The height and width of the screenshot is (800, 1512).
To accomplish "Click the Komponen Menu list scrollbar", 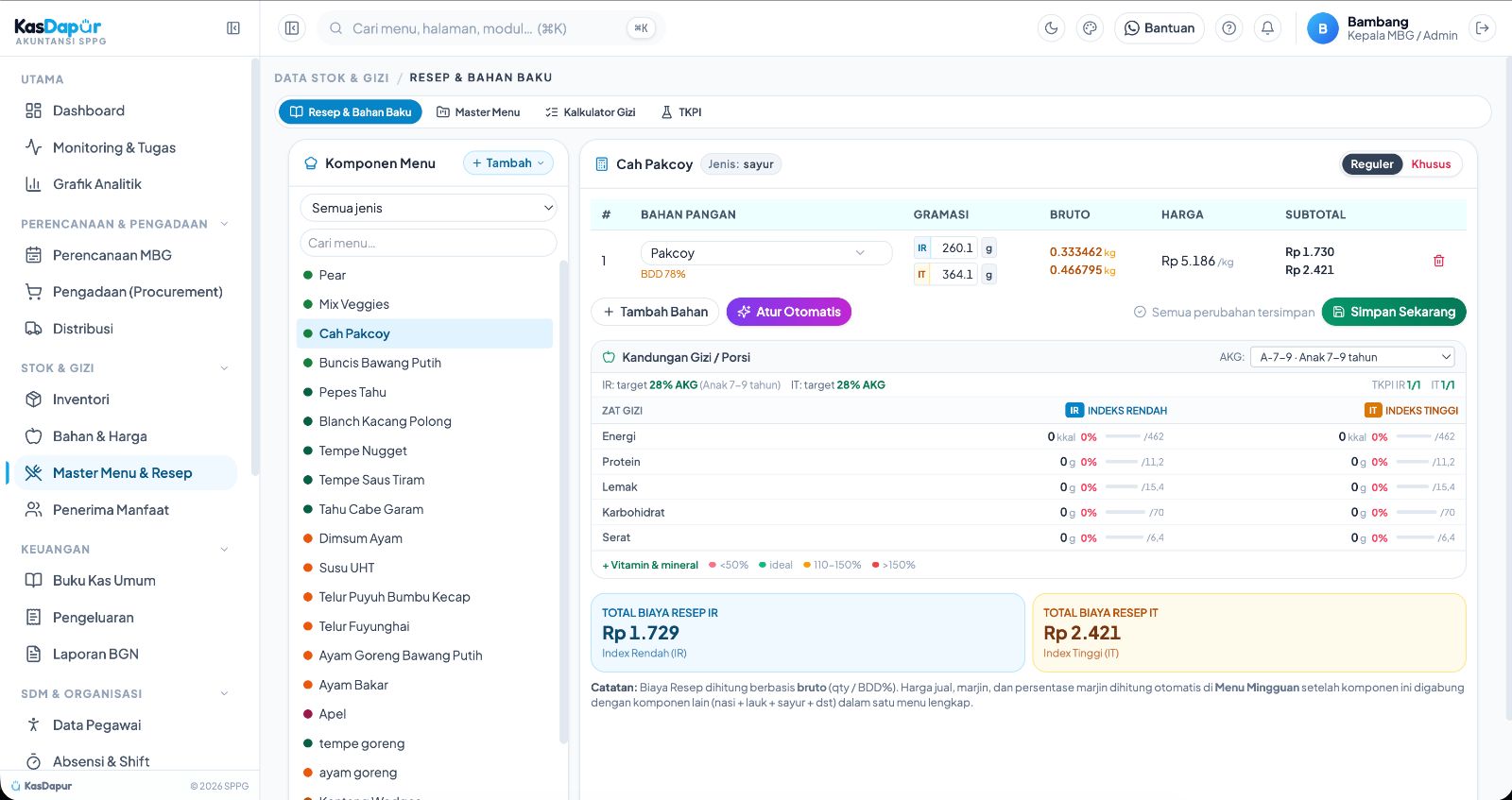I will (x=564, y=501).
